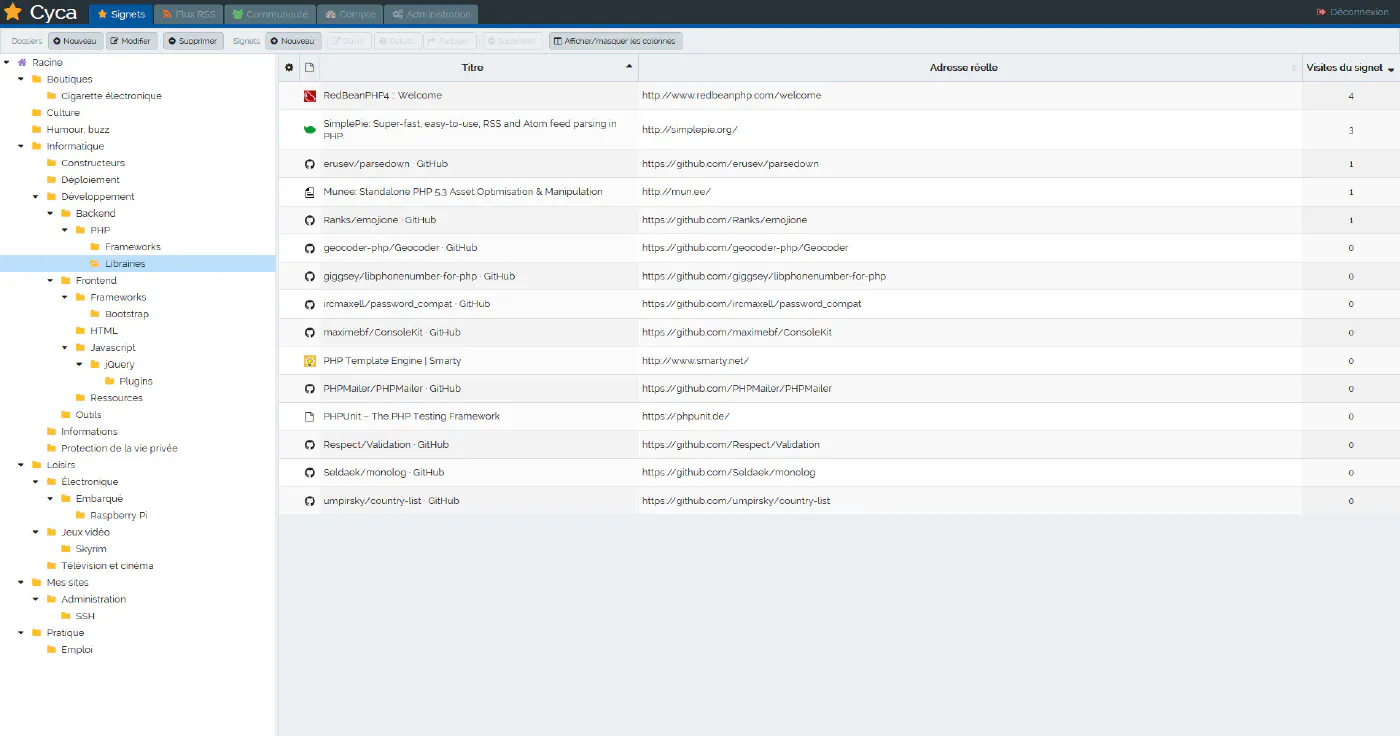Sort the Titre column
Screen dimensions: 1400x736
[x=472, y=68]
